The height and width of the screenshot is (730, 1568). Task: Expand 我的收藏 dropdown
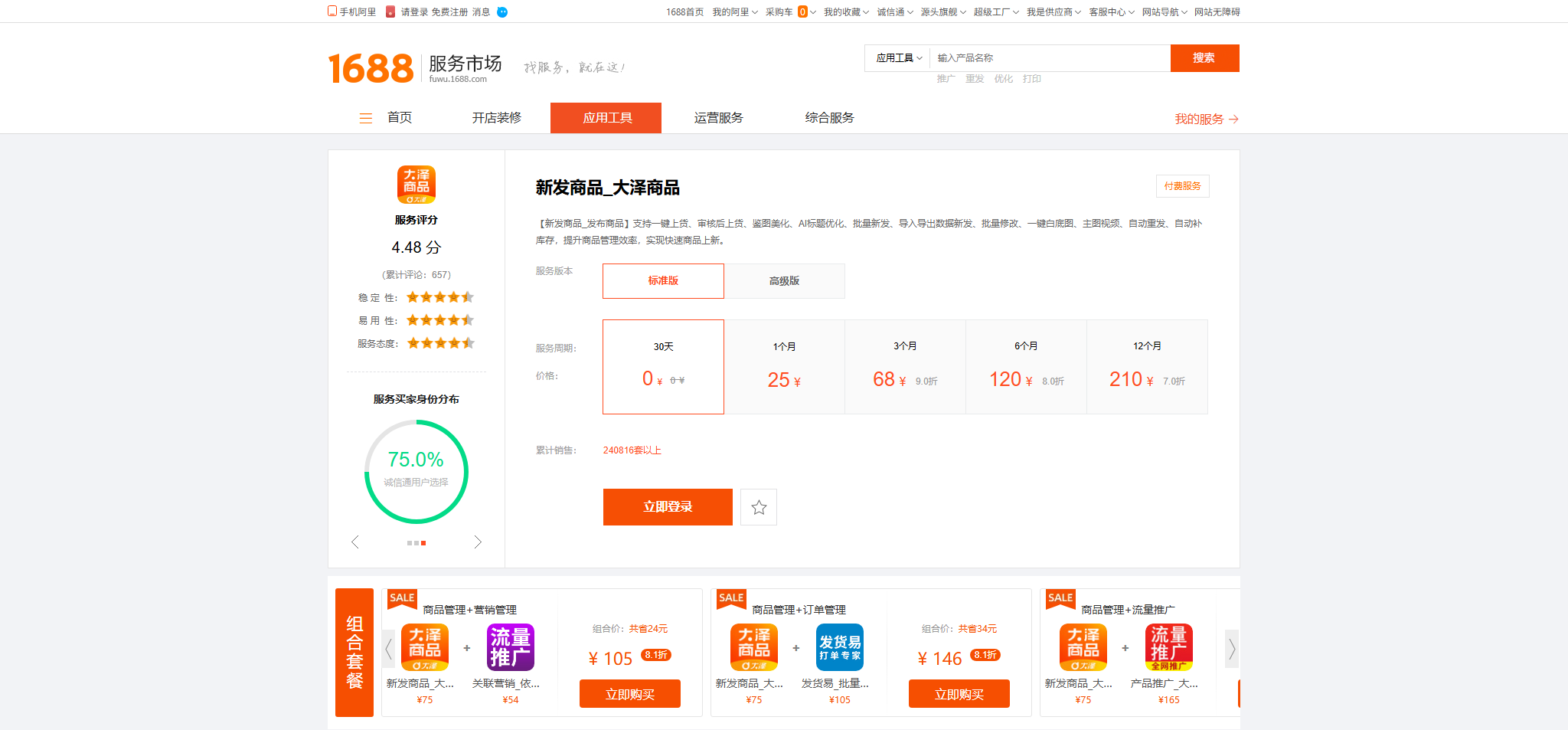846,11
